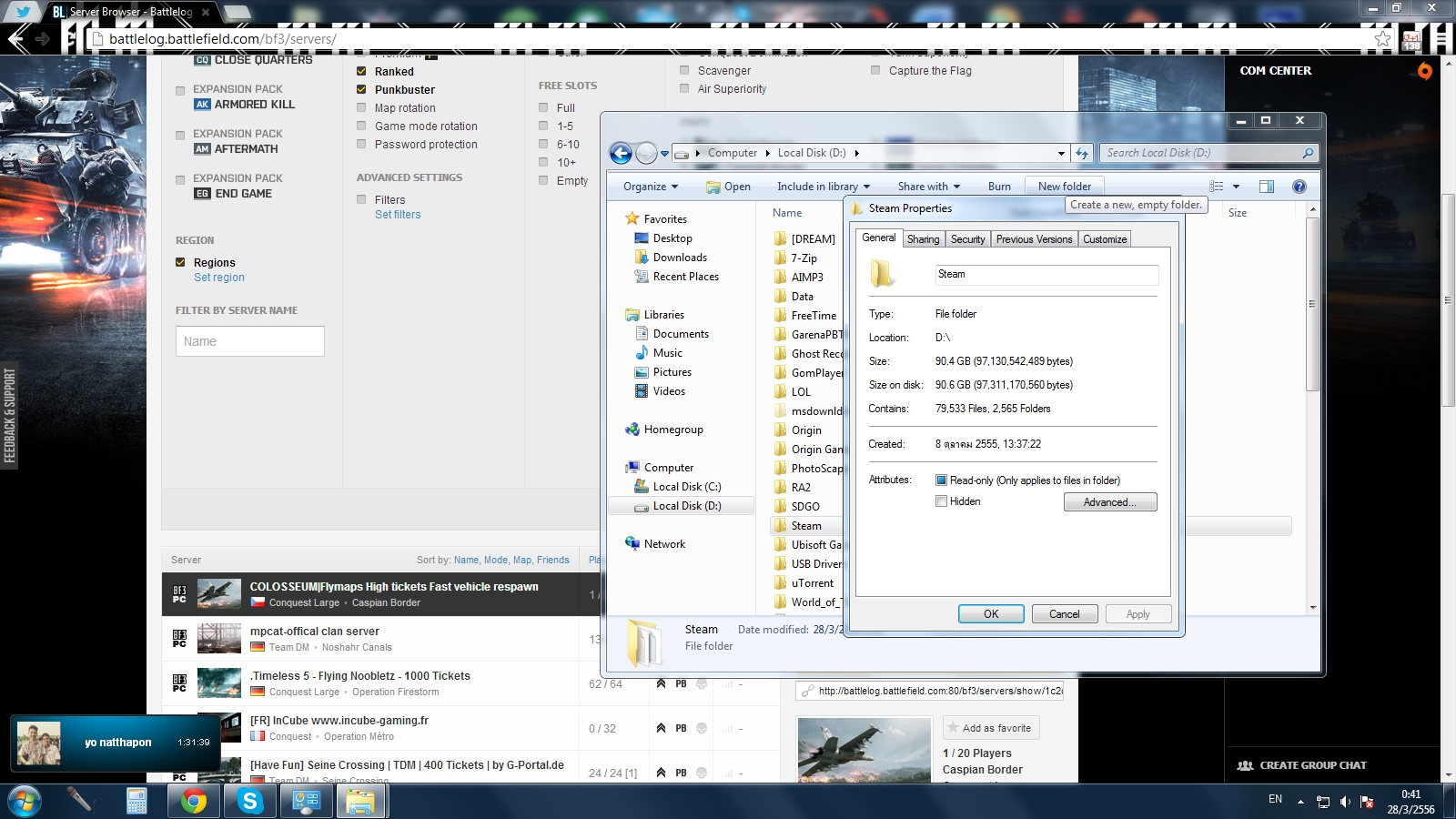Open the Share with dropdown
The image size is (1456, 819).
coord(928,187)
